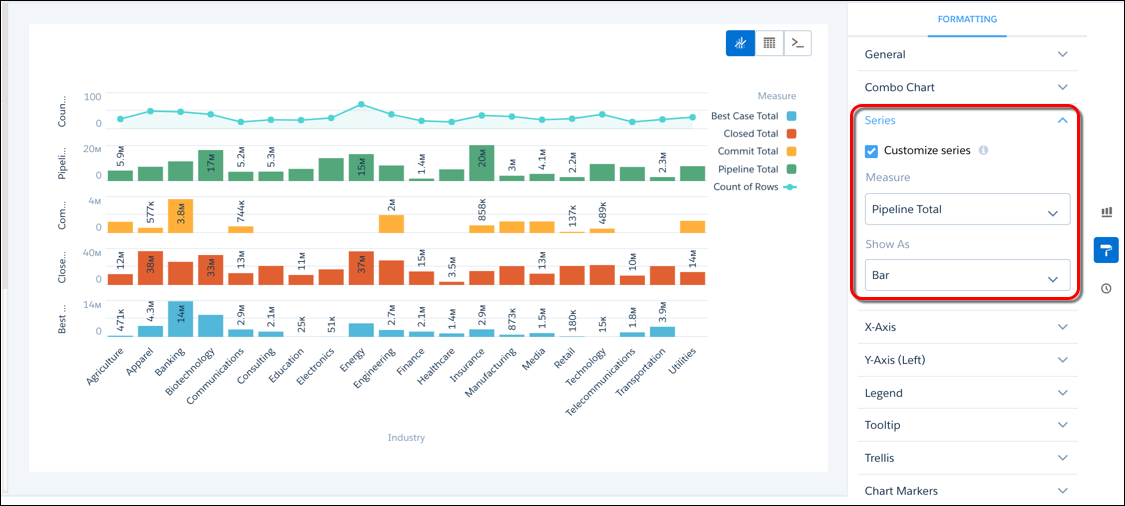Open the Legend formatting section

(x=966, y=393)
